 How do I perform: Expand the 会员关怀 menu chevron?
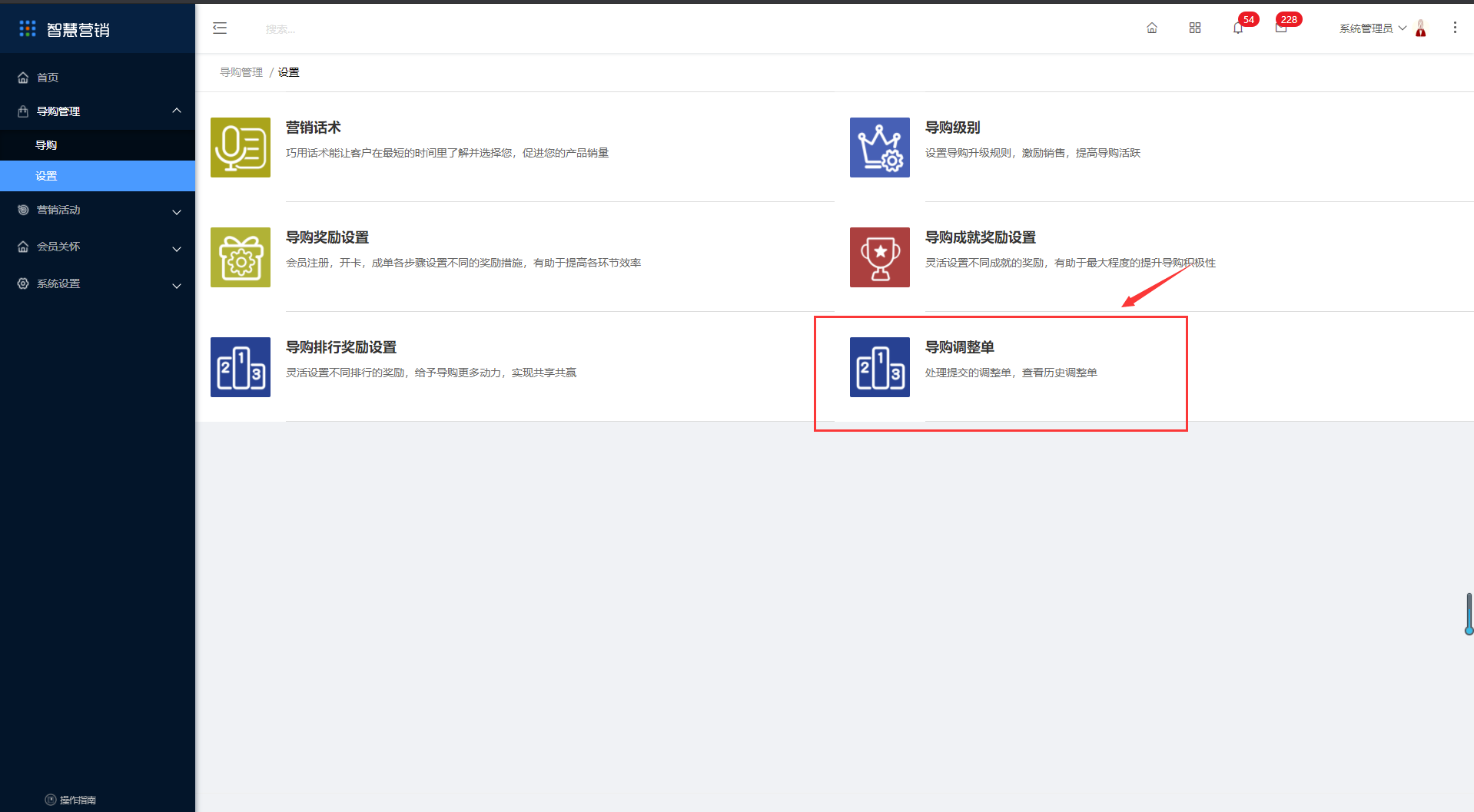pos(177,249)
